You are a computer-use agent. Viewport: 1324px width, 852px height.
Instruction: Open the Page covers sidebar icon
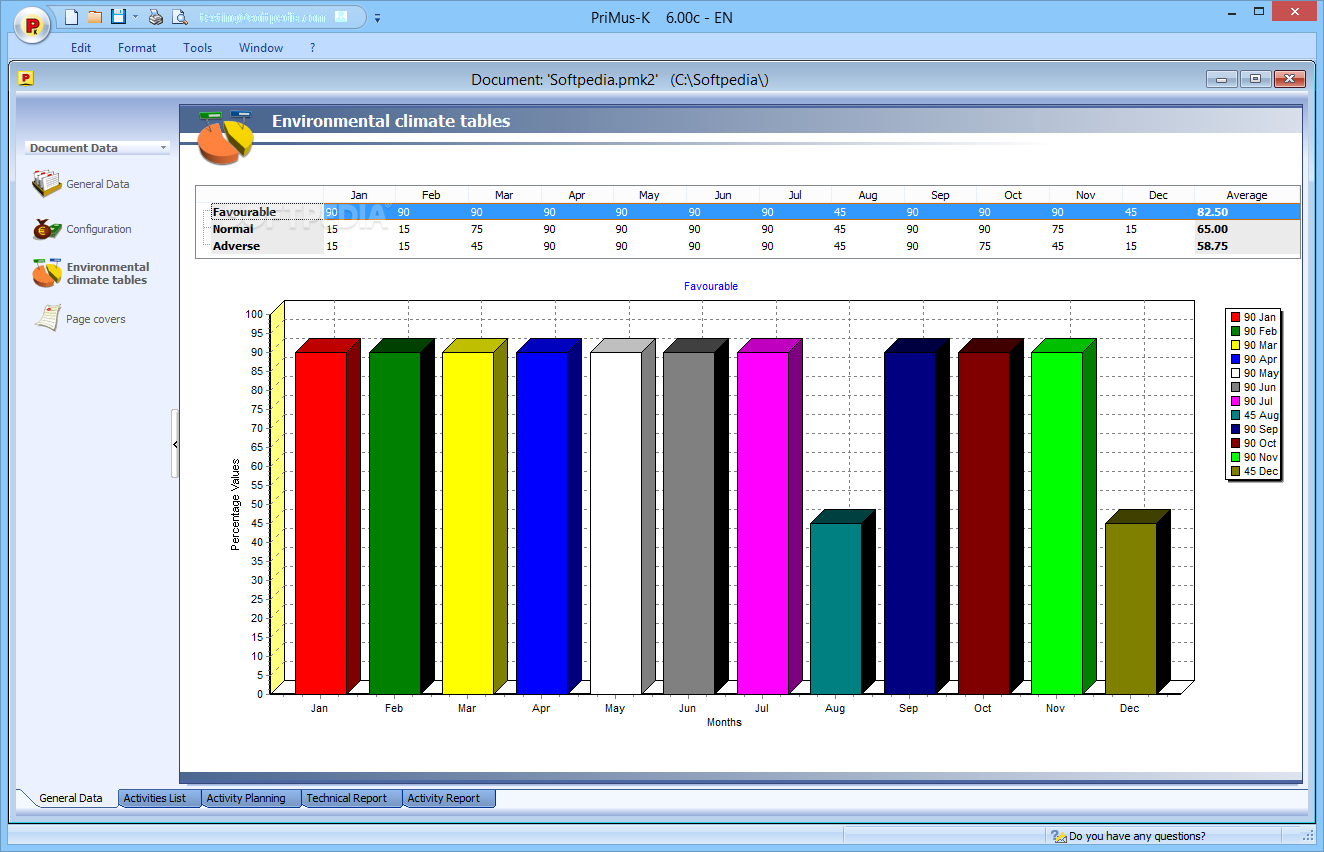pos(47,318)
